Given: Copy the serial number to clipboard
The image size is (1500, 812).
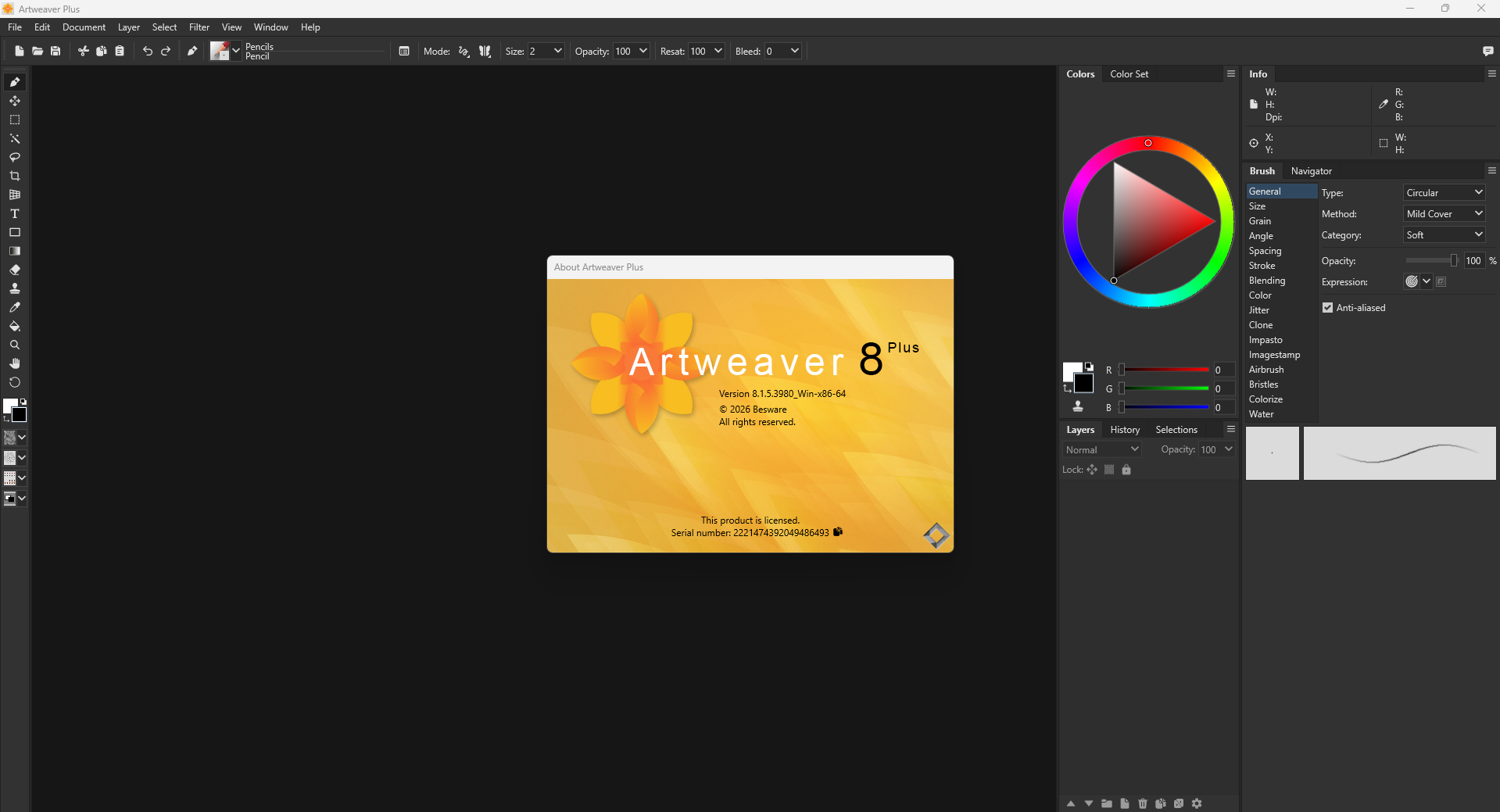Looking at the screenshot, I should (838, 532).
